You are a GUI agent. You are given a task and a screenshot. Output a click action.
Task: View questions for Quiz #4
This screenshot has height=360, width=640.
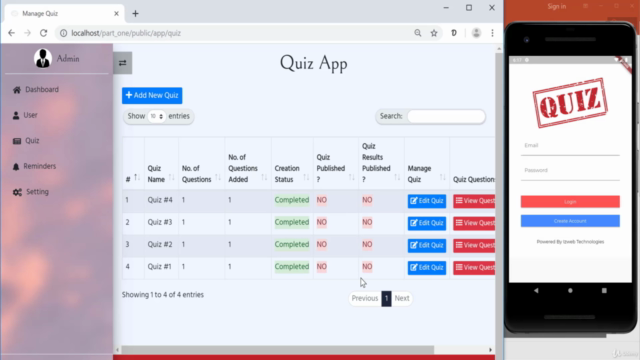coord(474,201)
